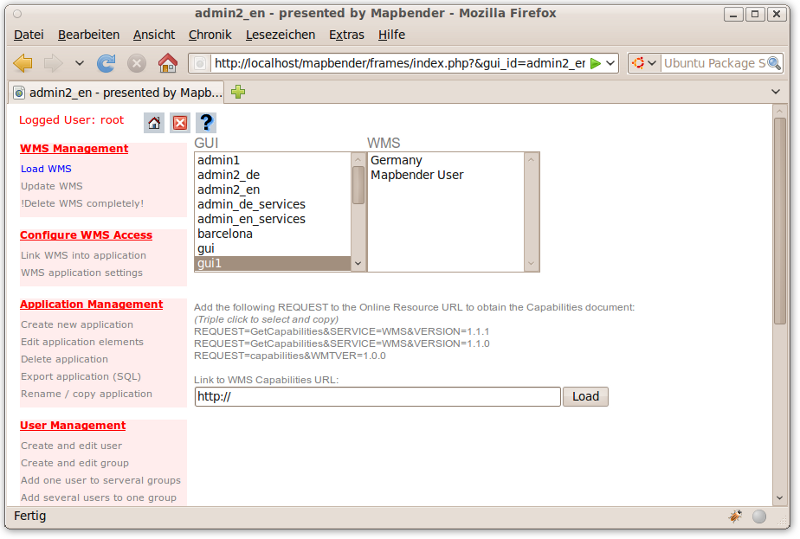This screenshot has height=539, width=800.
Task: Reload page with the refresh icon
Action: (x=106, y=63)
